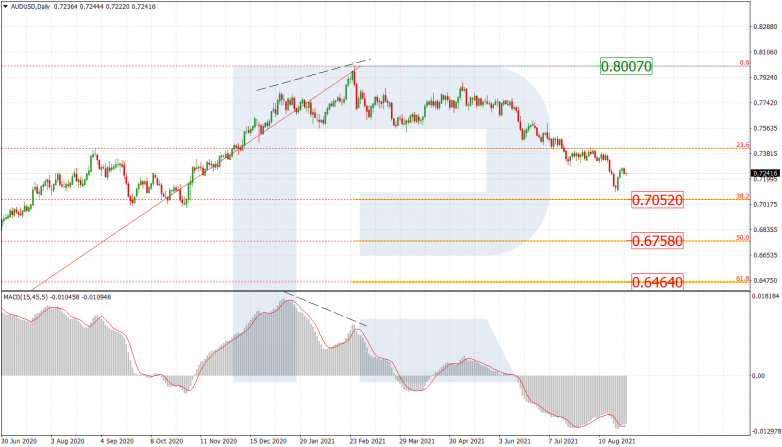
Task: Click the 30 Jun 2020 date label
Action: tap(19, 442)
